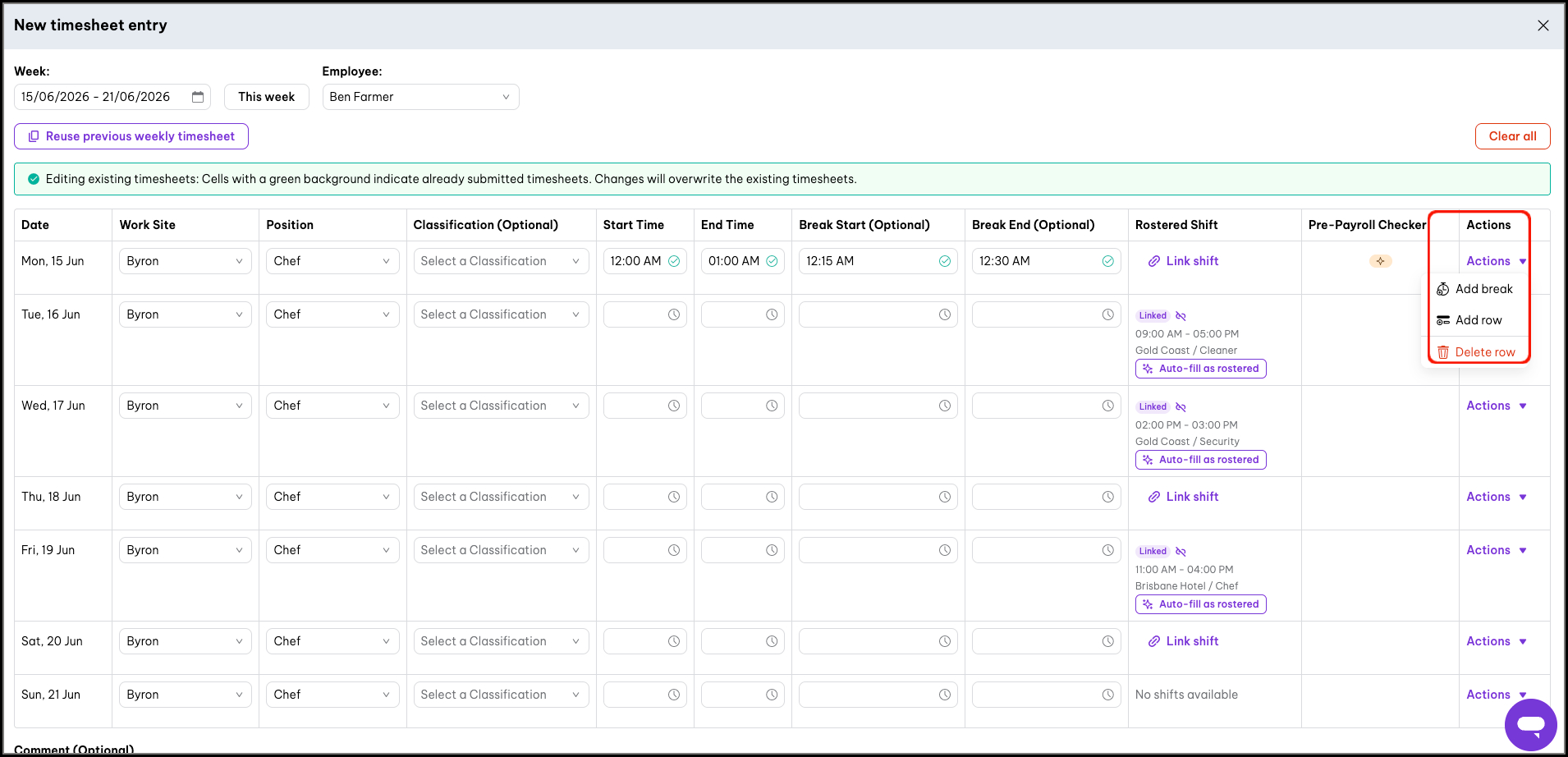Image resolution: width=1568 pixels, height=757 pixels.
Task: Choose Delete row from the Actions menu
Action: (1475, 352)
